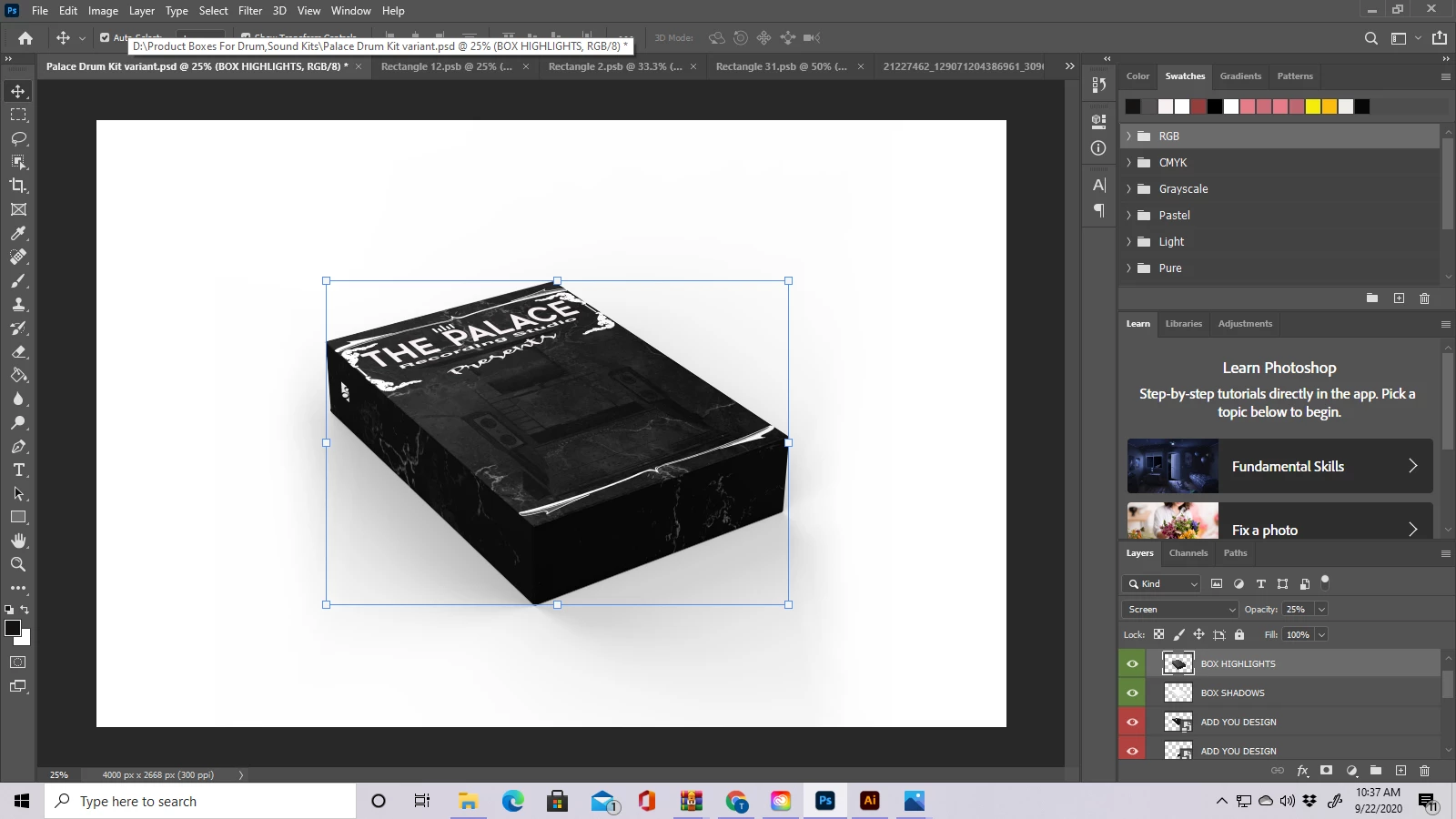Open the Fix a photo tutorials
This screenshot has width=1456, height=819.
[x=1280, y=521]
